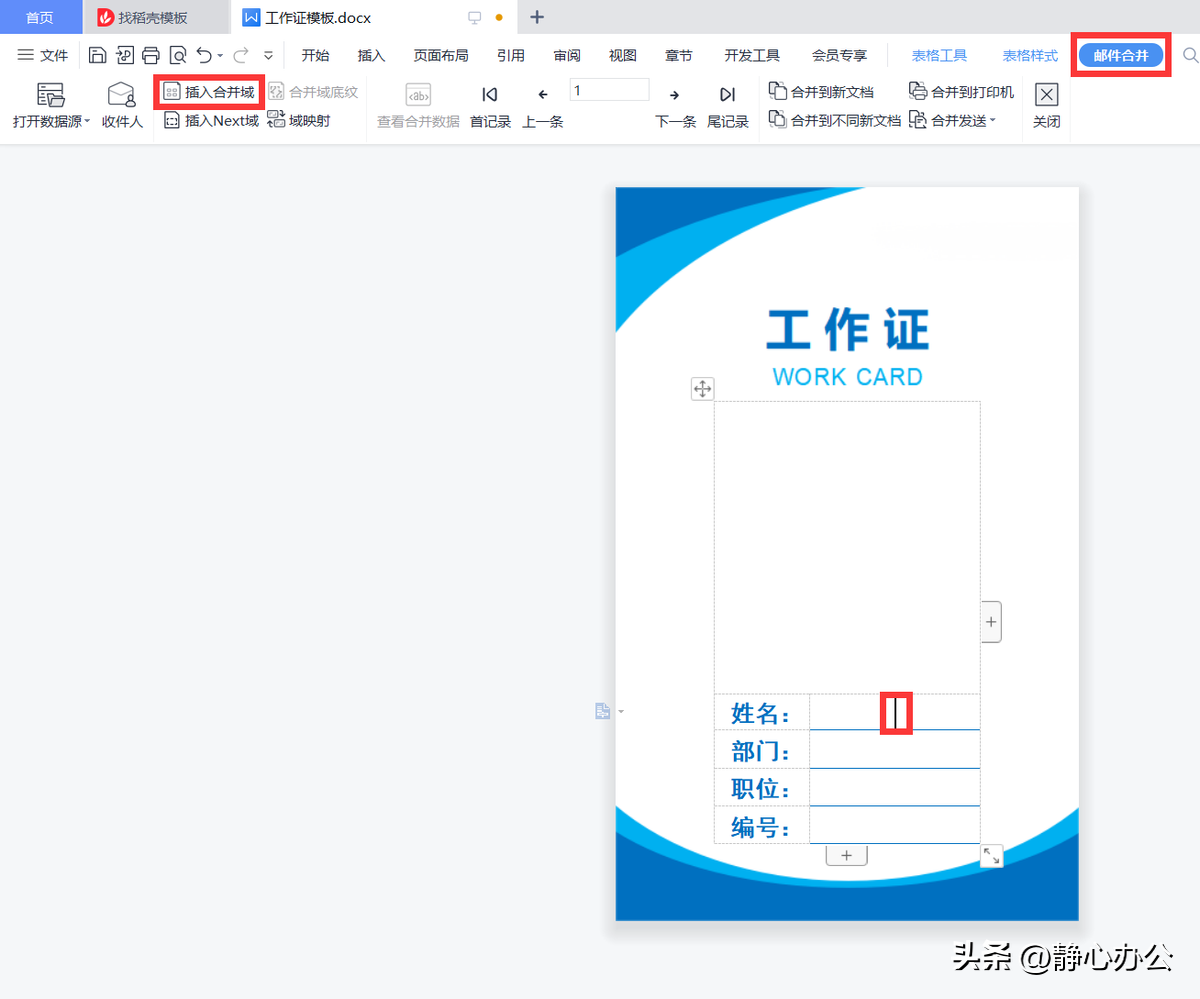The height and width of the screenshot is (999, 1200).
Task: Open the 页面布局 ribbon tab
Action: (441, 55)
